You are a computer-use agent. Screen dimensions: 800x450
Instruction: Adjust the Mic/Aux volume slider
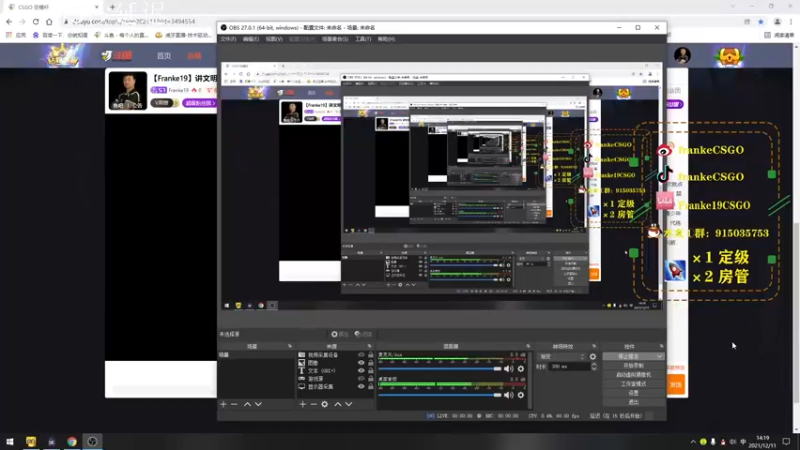(440, 369)
